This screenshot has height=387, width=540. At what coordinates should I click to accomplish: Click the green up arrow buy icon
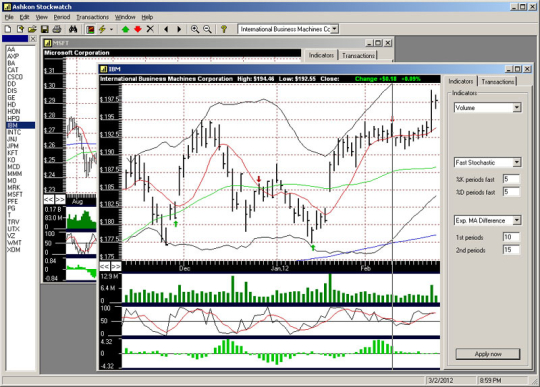pos(125,29)
